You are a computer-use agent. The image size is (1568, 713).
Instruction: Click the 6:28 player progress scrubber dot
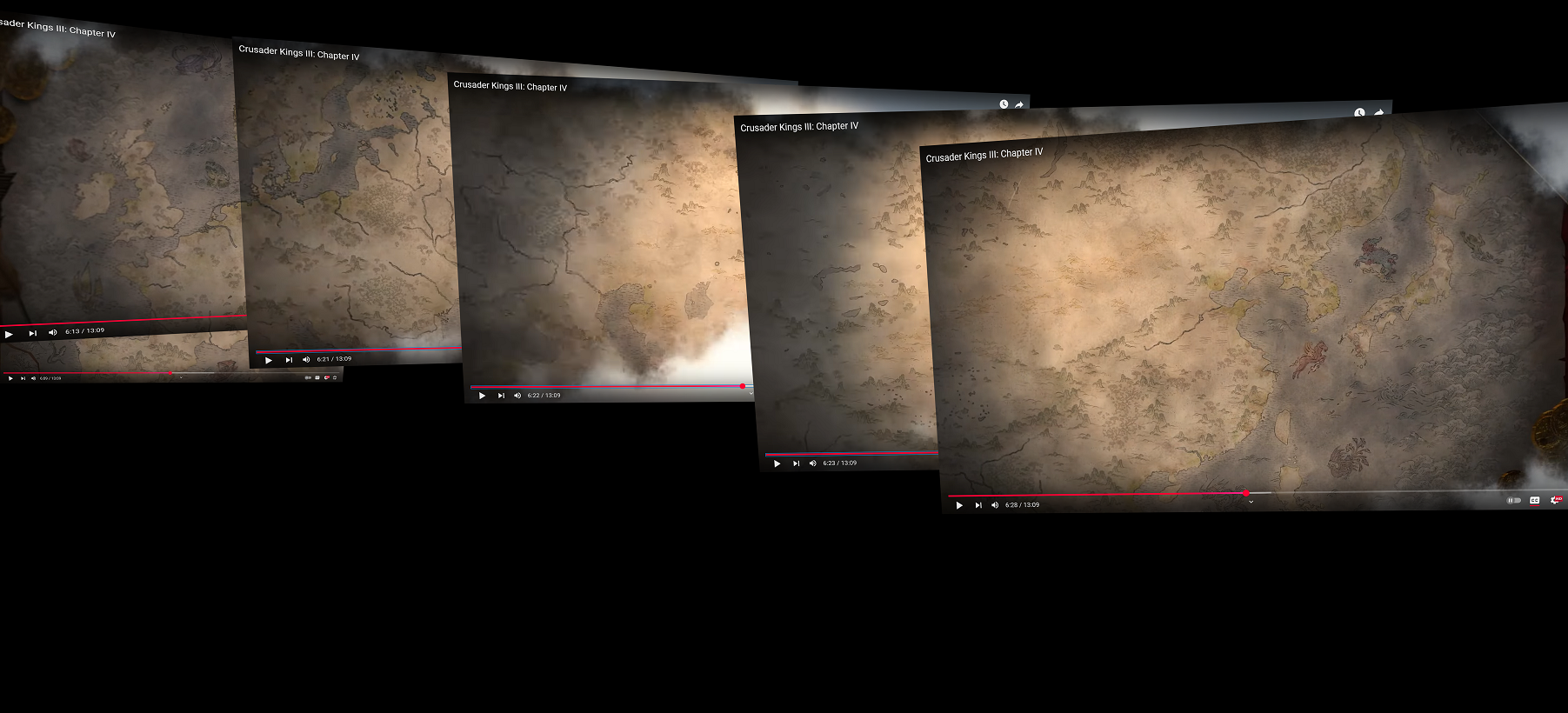1245,493
